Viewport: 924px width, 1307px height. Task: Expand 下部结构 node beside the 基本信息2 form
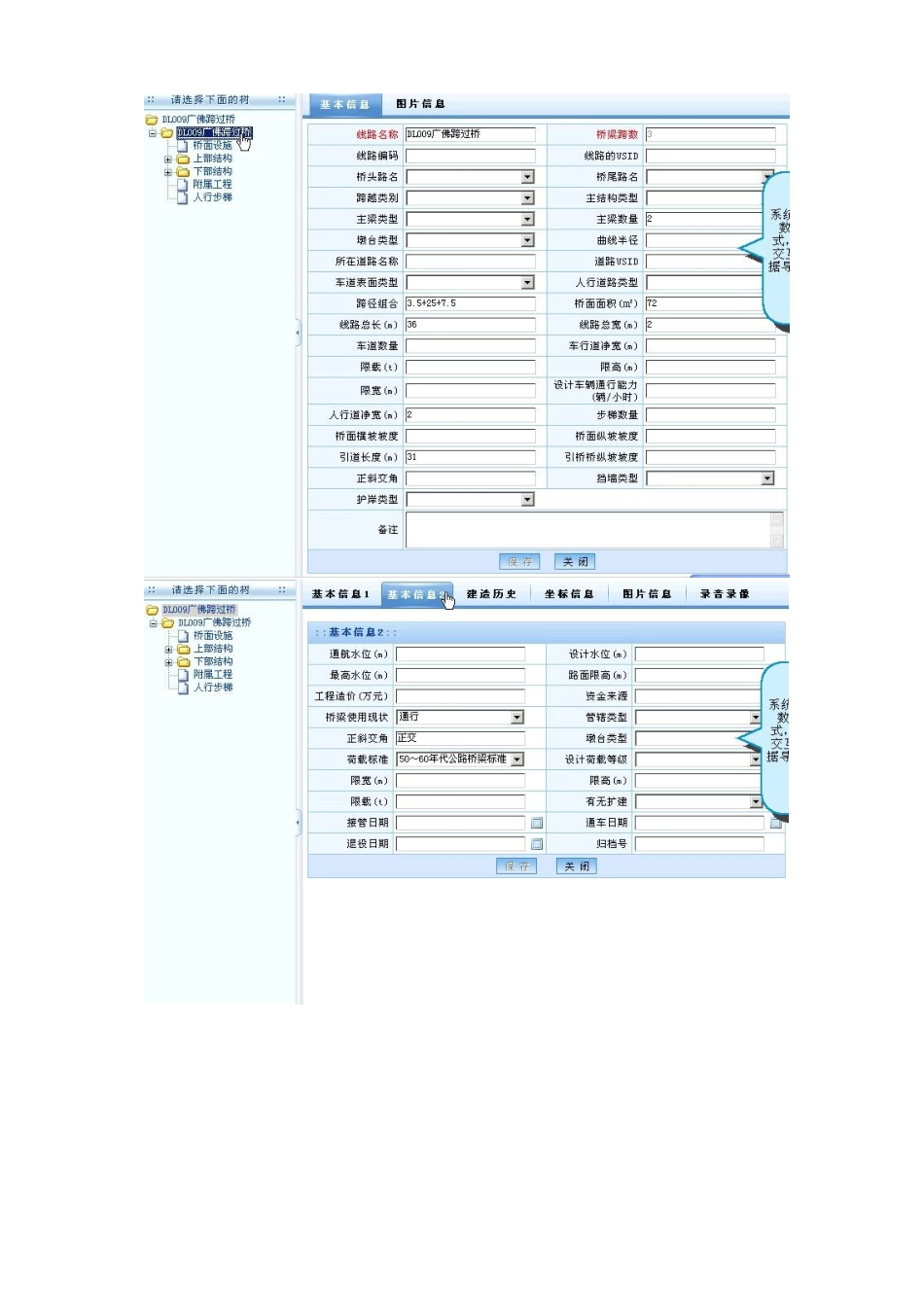pos(168,662)
